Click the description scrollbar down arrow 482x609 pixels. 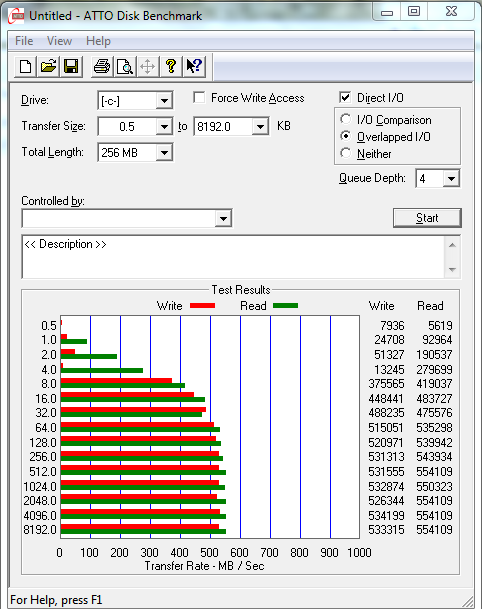pyautogui.click(x=452, y=269)
